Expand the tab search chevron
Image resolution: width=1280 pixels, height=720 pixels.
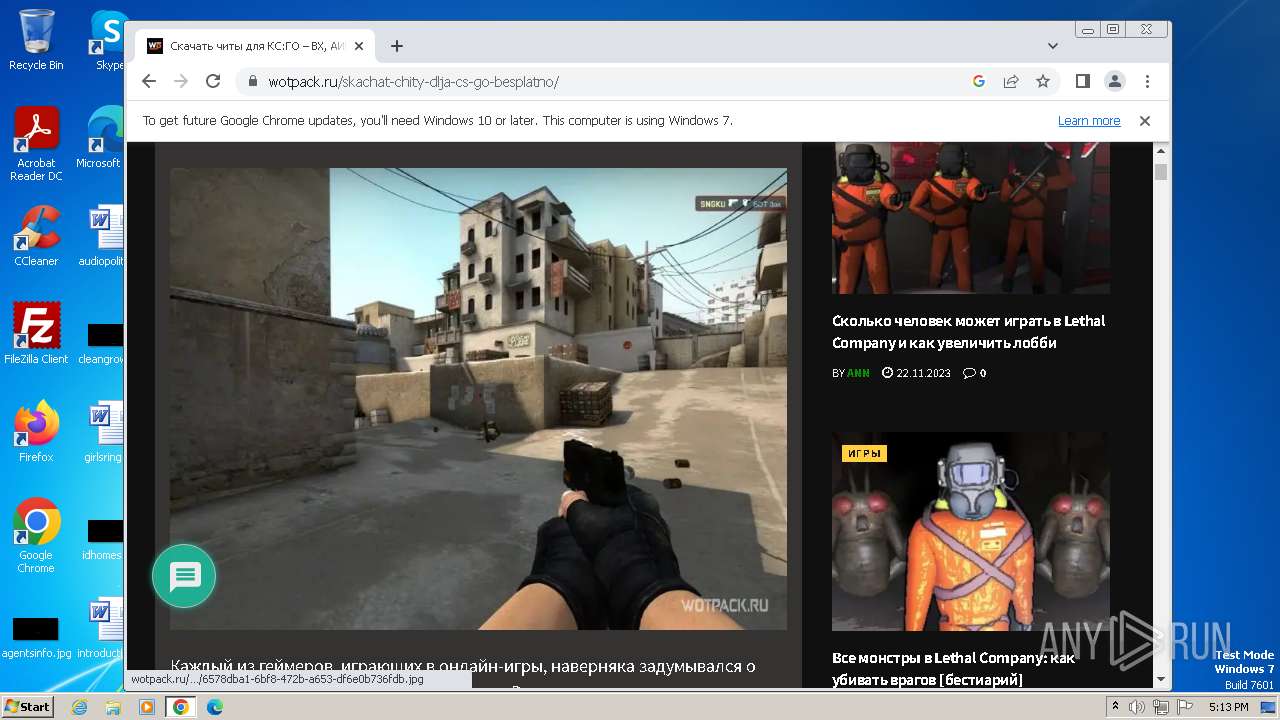[x=1053, y=46]
